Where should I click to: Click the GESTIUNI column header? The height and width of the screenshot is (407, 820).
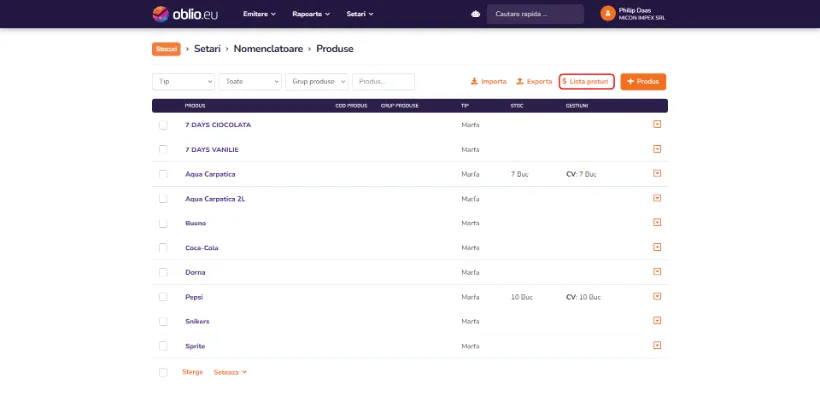click(x=577, y=106)
